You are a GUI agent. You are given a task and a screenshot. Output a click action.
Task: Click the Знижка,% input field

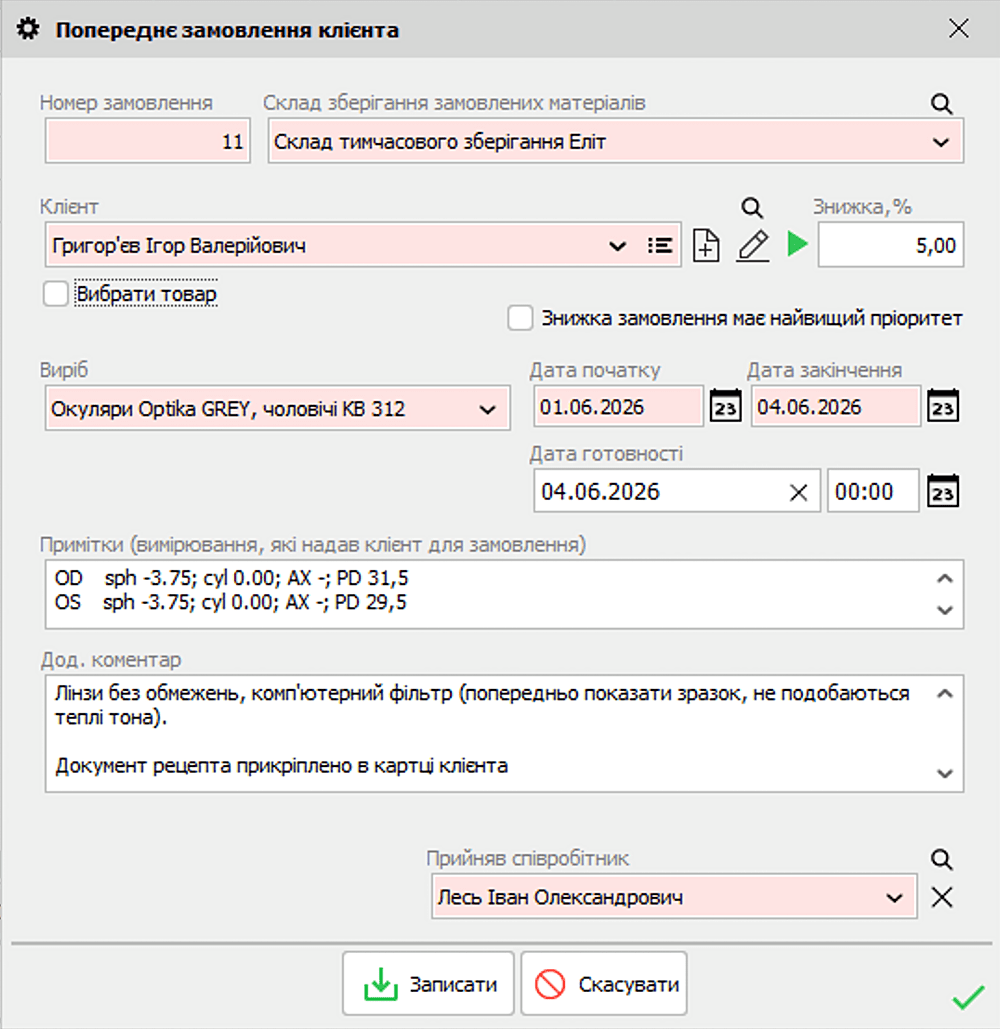pyautogui.click(x=890, y=245)
